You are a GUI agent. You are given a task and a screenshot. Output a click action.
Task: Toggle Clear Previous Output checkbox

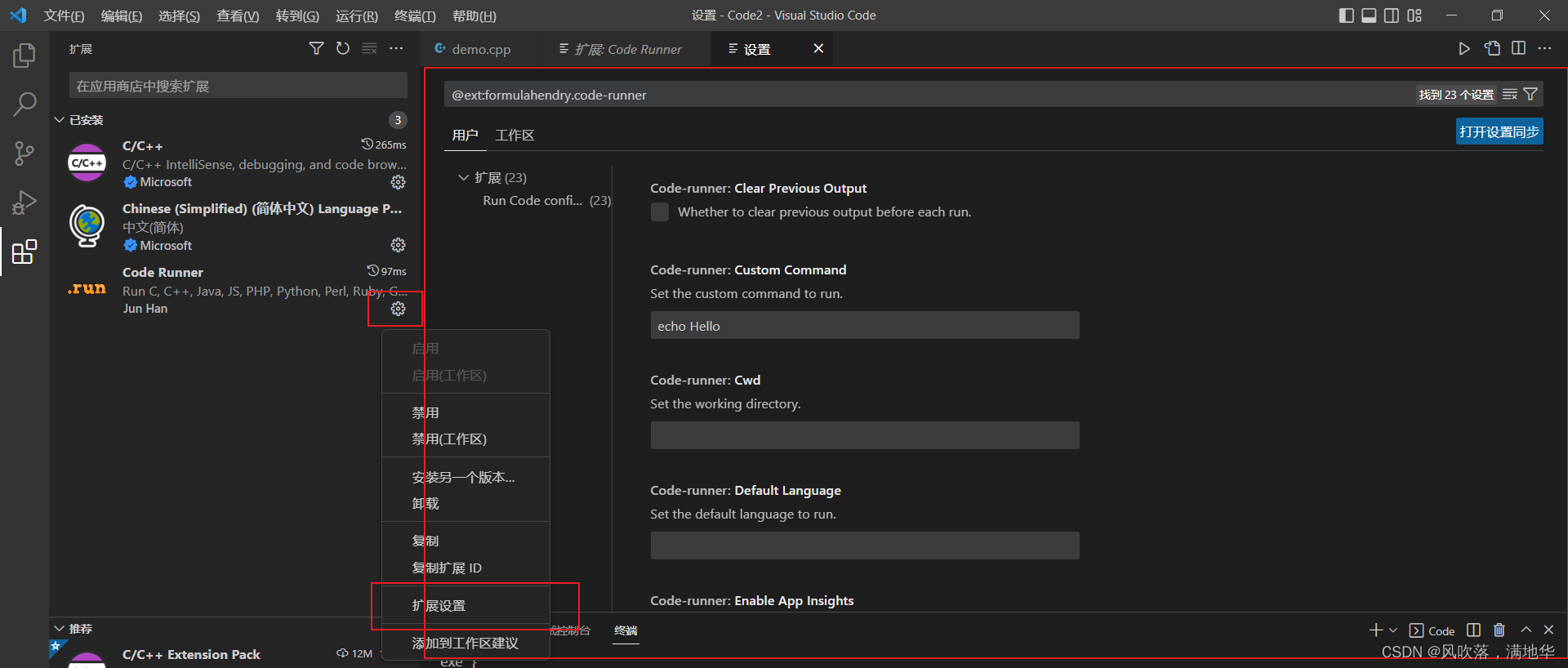coord(660,212)
